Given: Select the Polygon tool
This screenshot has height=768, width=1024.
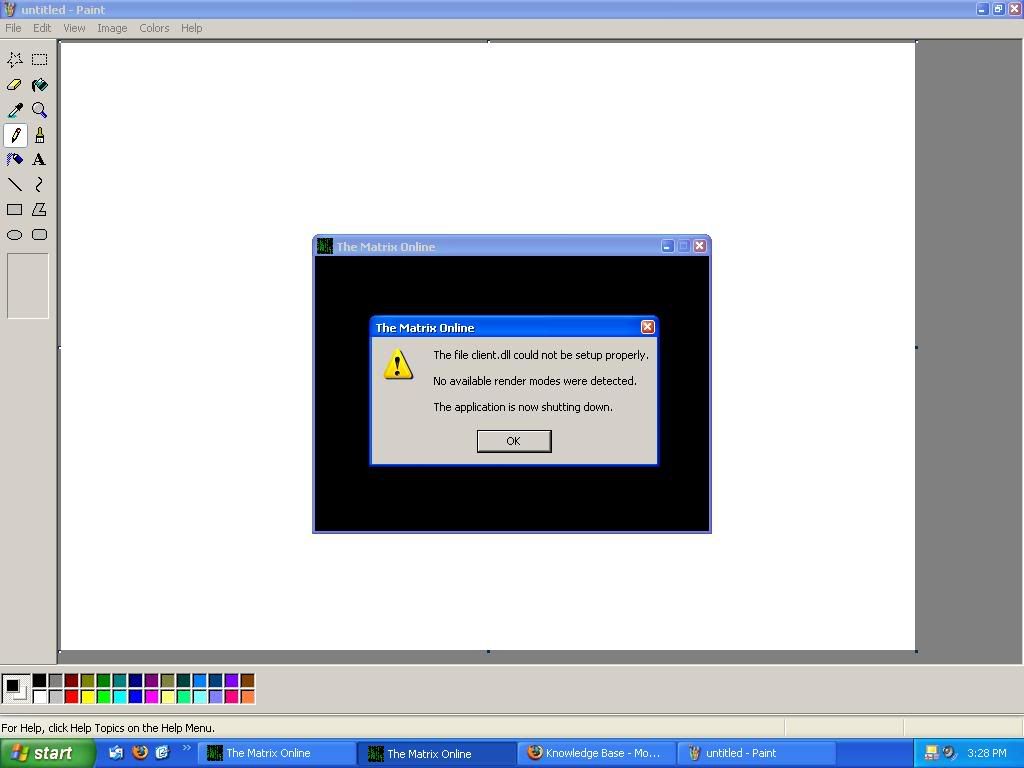Looking at the screenshot, I should coord(39,210).
